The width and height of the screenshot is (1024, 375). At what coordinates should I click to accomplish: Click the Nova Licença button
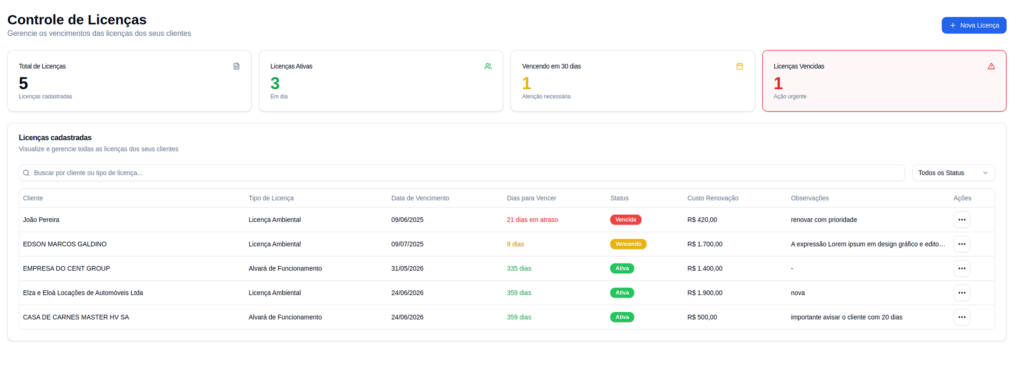973,25
